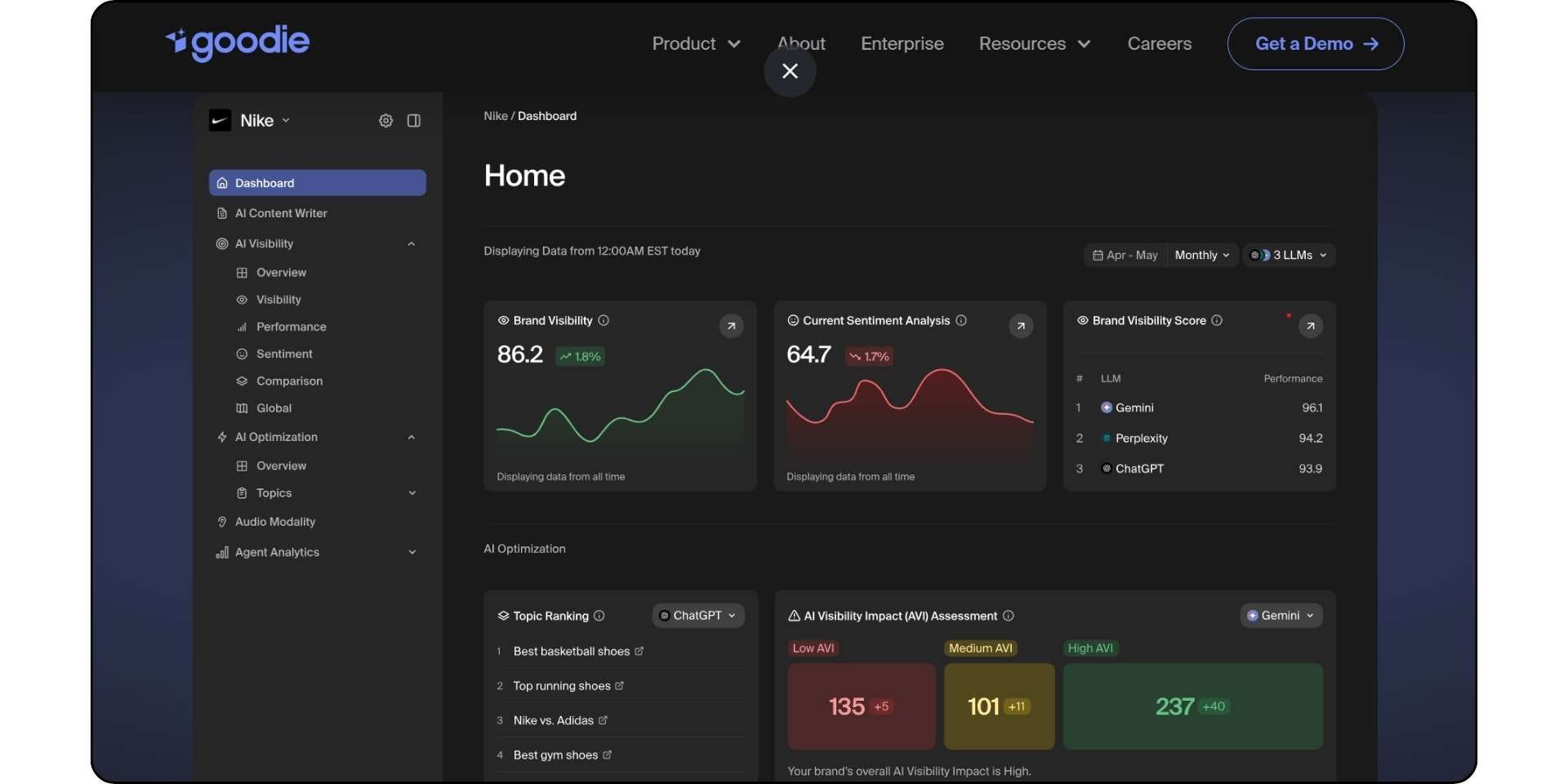Dismiss the overlay with the X button

point(789,71)
